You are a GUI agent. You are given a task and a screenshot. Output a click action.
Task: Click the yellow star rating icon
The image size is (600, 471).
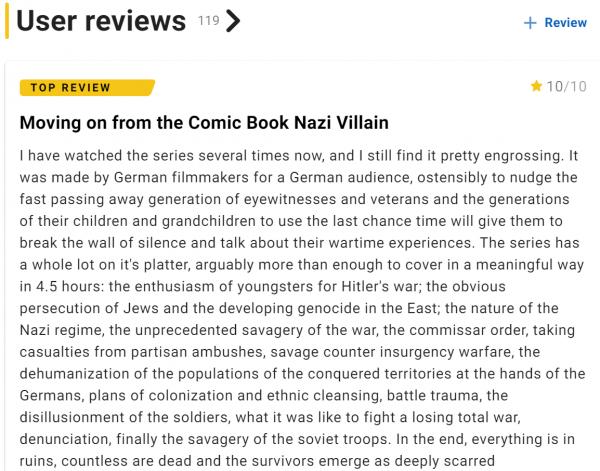[x=536, y=88]
